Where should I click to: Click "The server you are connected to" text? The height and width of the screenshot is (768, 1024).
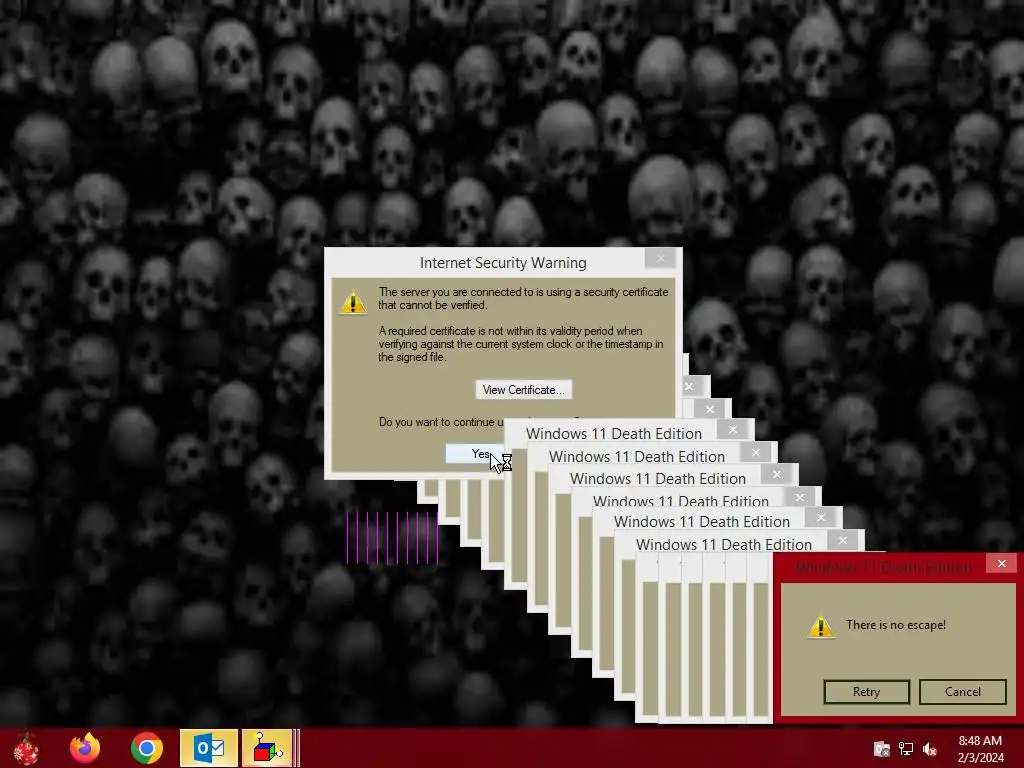coord(523,298)
